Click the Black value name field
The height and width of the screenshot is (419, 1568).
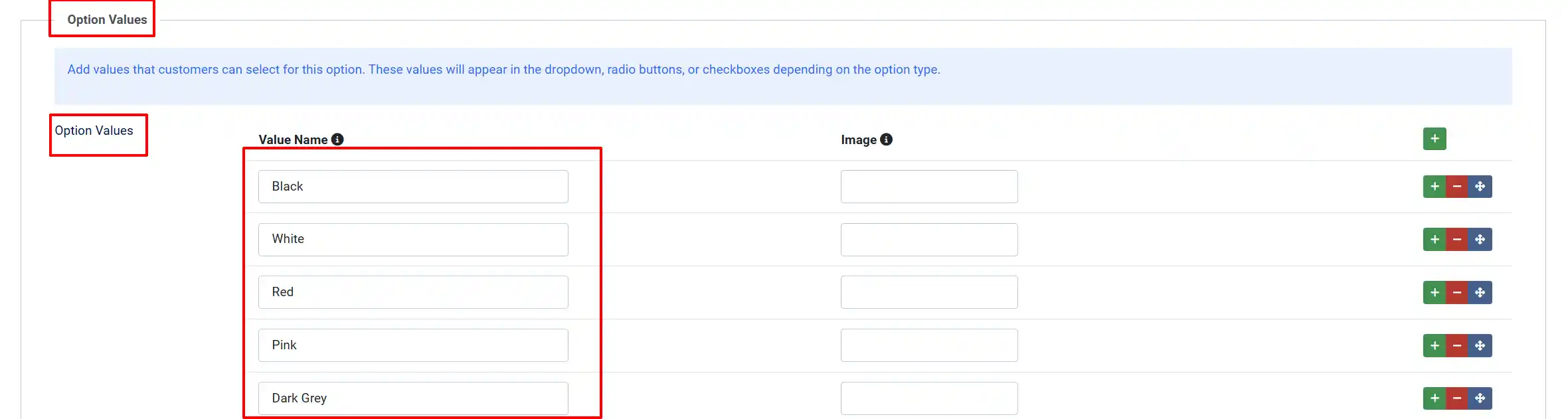pyautogui.click(x=413, y=187)
